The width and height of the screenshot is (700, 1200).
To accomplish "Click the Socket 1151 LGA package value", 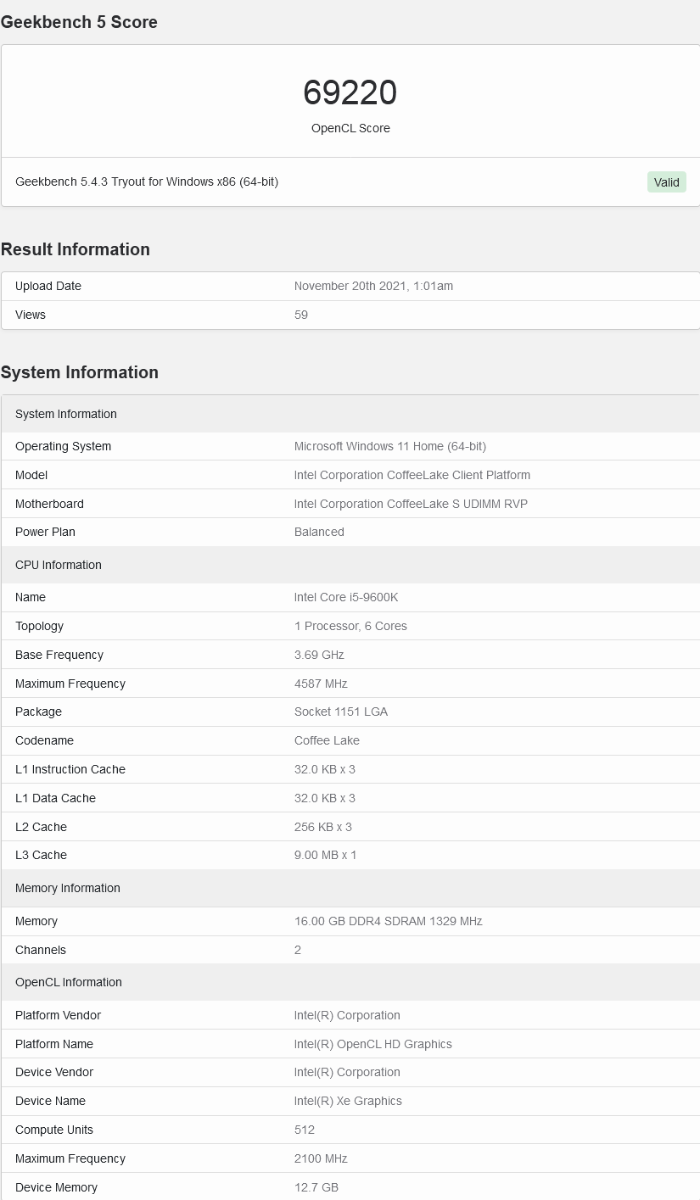I will tap(341, 712).
